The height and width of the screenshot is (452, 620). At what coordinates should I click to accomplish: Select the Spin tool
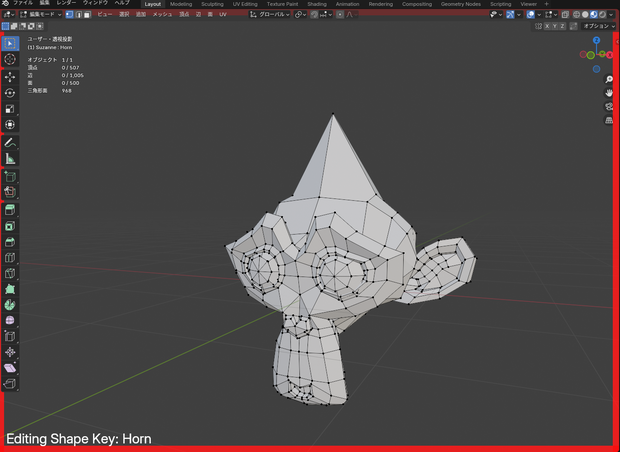pyautogui.click(x=10, y=304)
